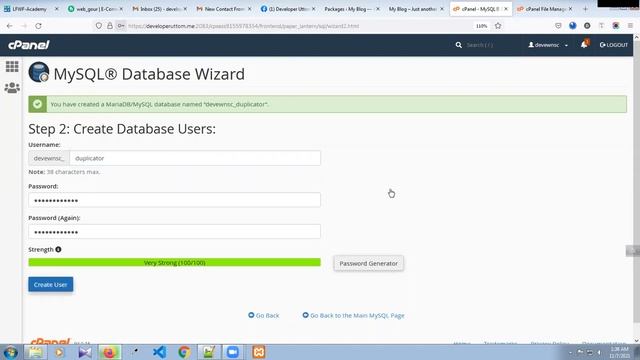
Task: Open a new browser tab
Action: tap(585, 9)
